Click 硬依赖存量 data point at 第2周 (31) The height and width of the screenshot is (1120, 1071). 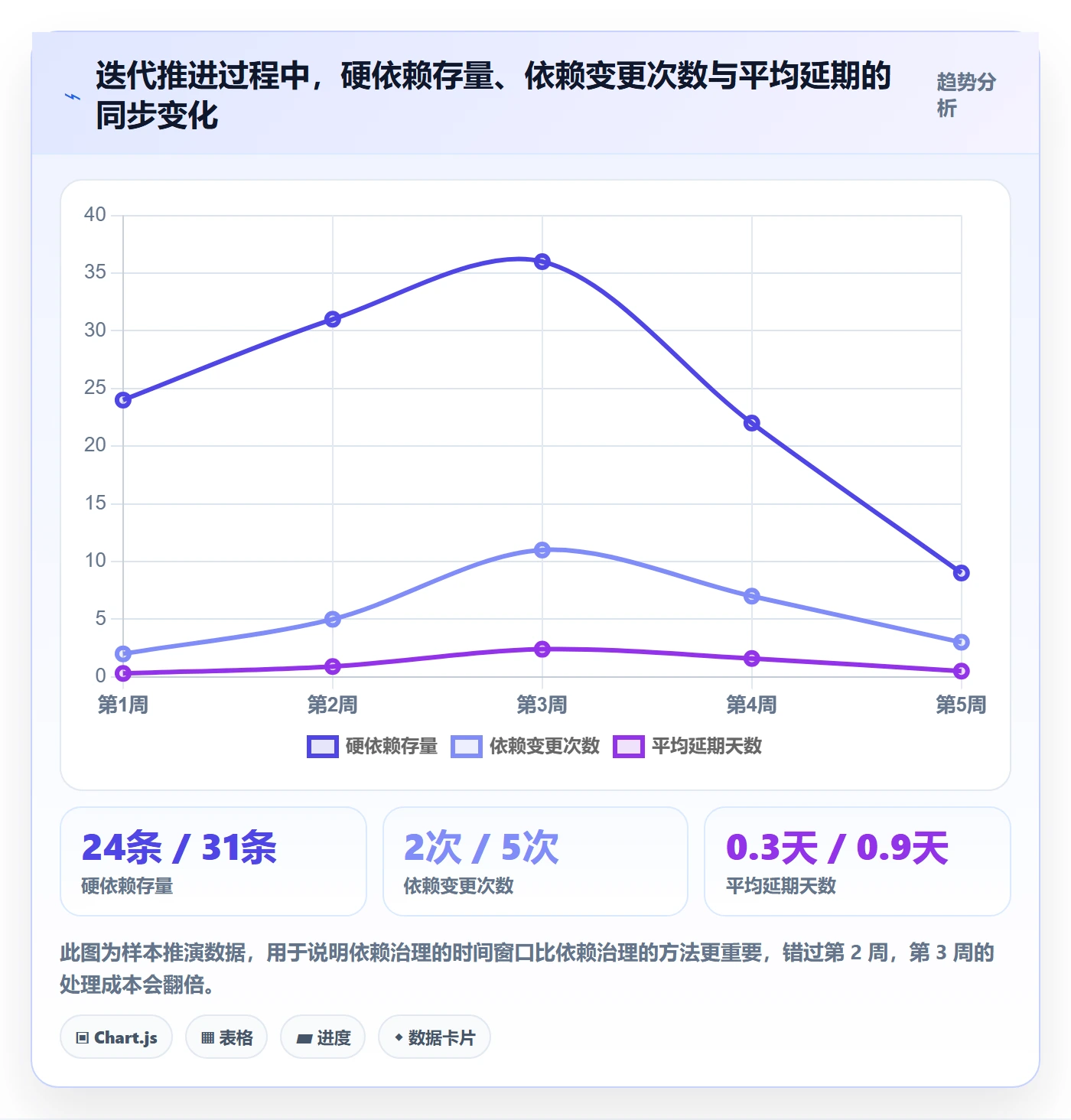tap(333, 319)
